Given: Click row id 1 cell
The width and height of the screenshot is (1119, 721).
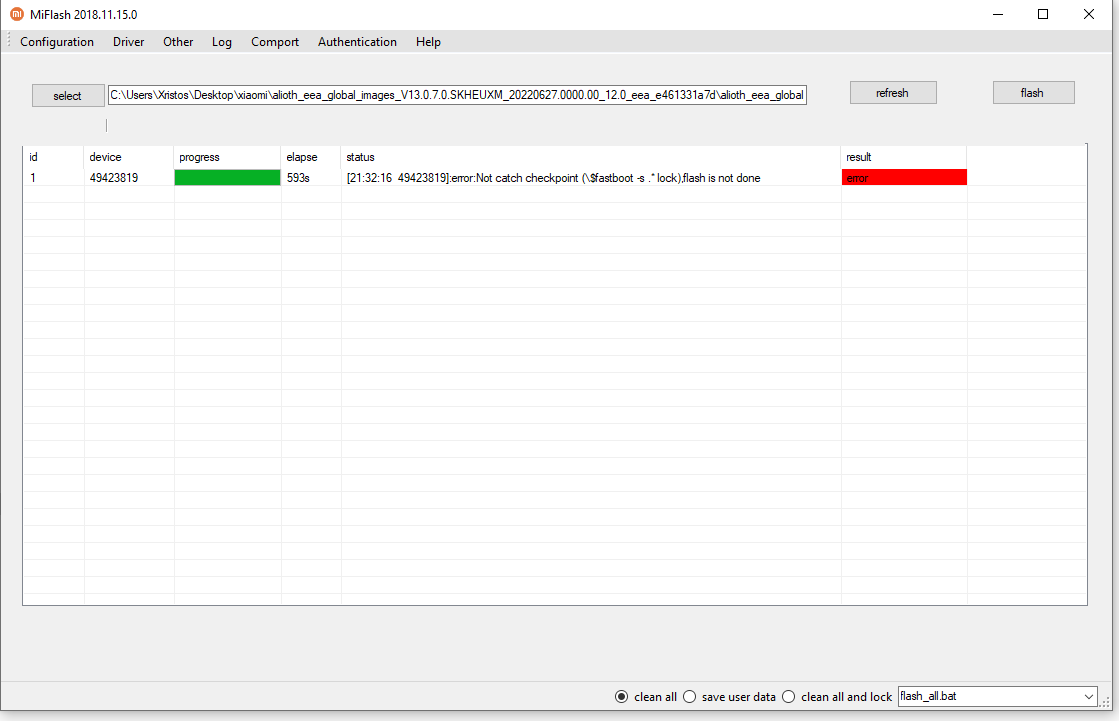Looking at the screenshot, I should pos(33,178).
